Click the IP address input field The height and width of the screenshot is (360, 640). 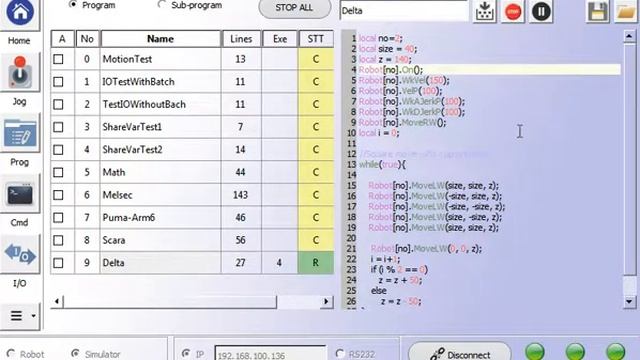[271, 353]
